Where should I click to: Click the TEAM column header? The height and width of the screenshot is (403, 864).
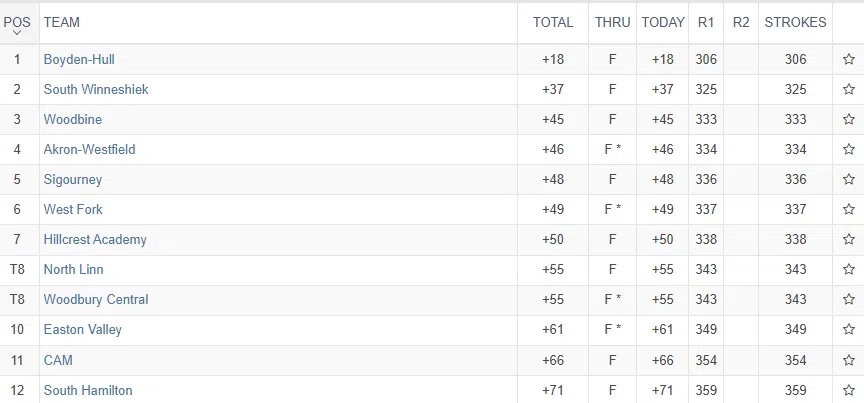(62, 22)
